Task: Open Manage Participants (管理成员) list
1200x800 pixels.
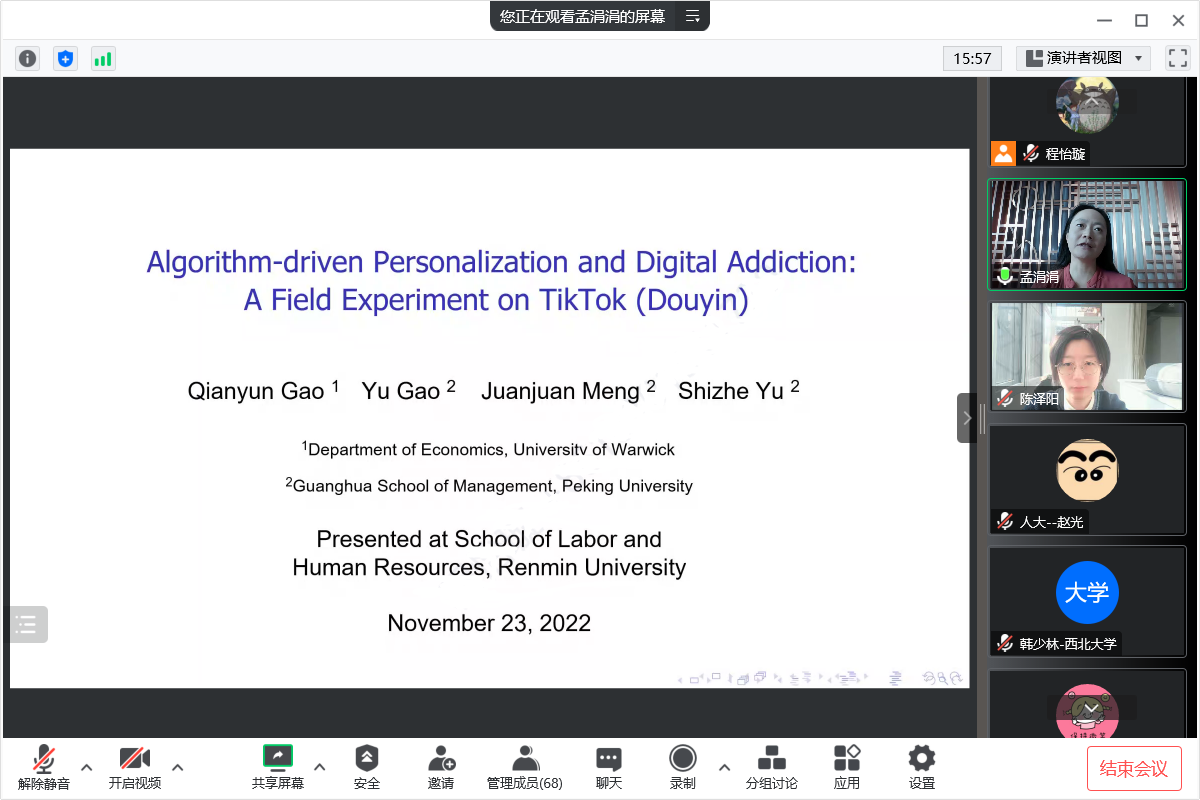Action: click(x=525, y=766)
